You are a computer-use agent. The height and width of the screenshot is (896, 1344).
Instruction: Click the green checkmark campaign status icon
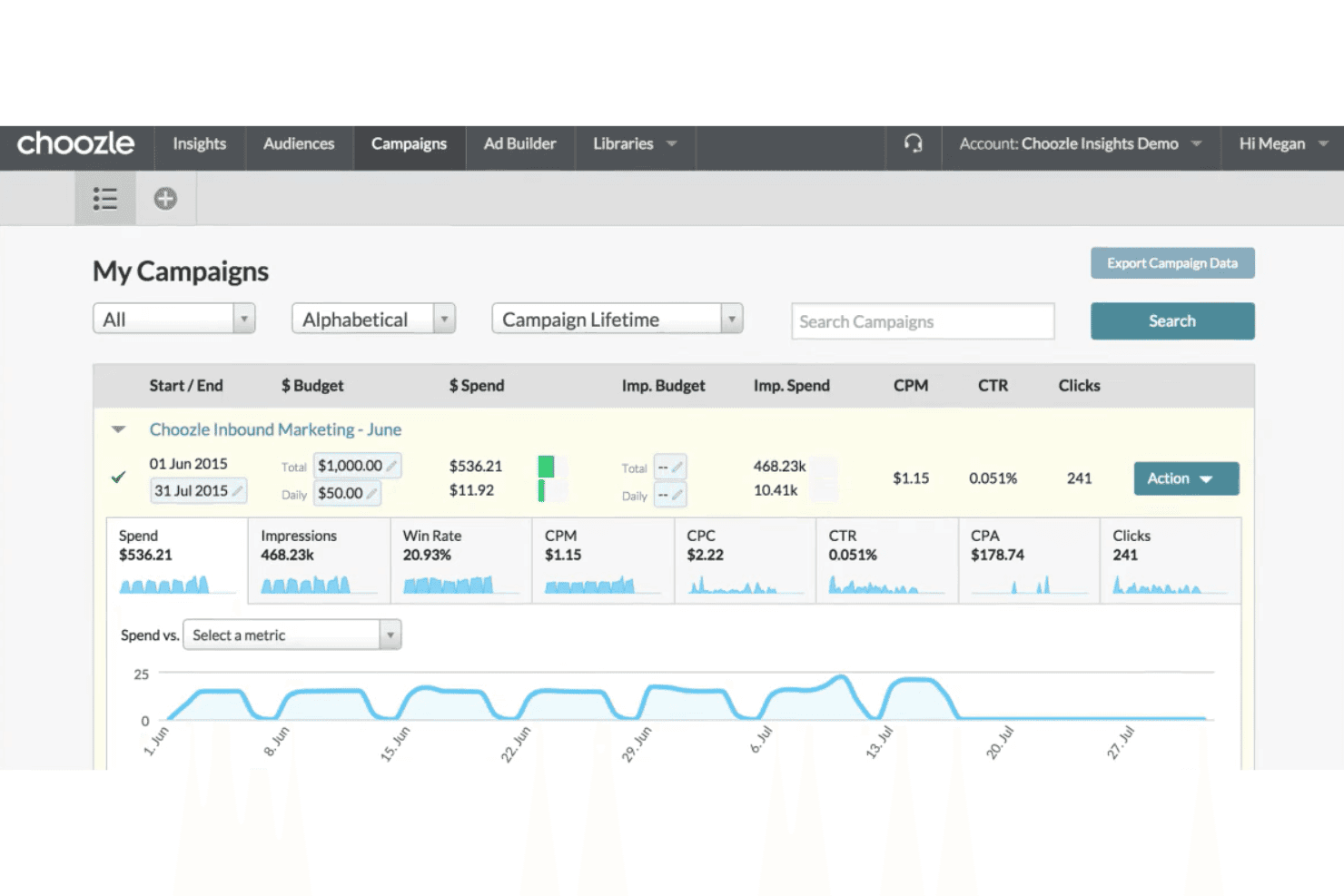click(118, 478)
